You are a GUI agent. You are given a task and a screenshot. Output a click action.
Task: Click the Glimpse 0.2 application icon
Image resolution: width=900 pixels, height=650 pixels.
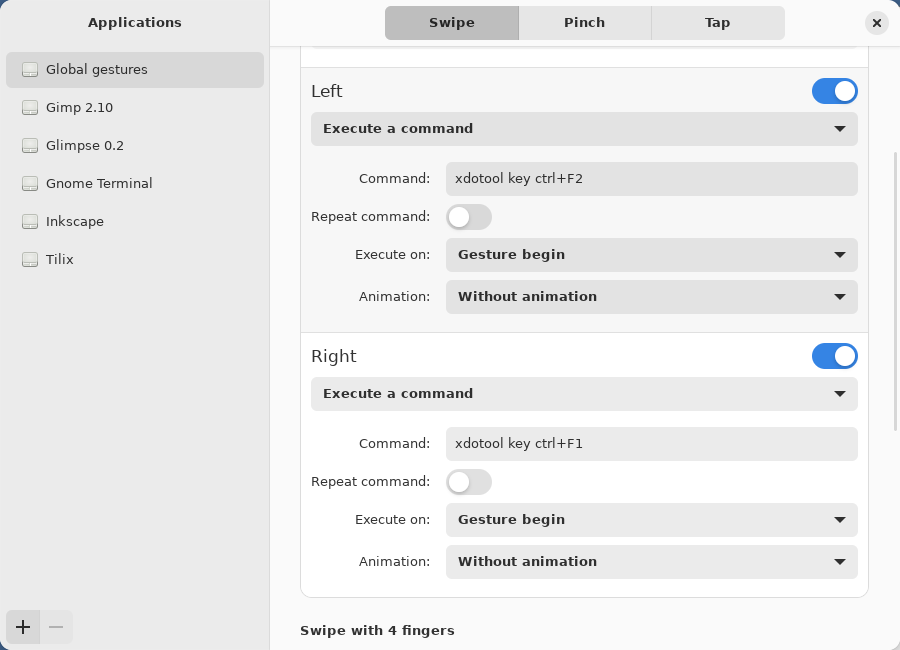[x=30, y=146]
